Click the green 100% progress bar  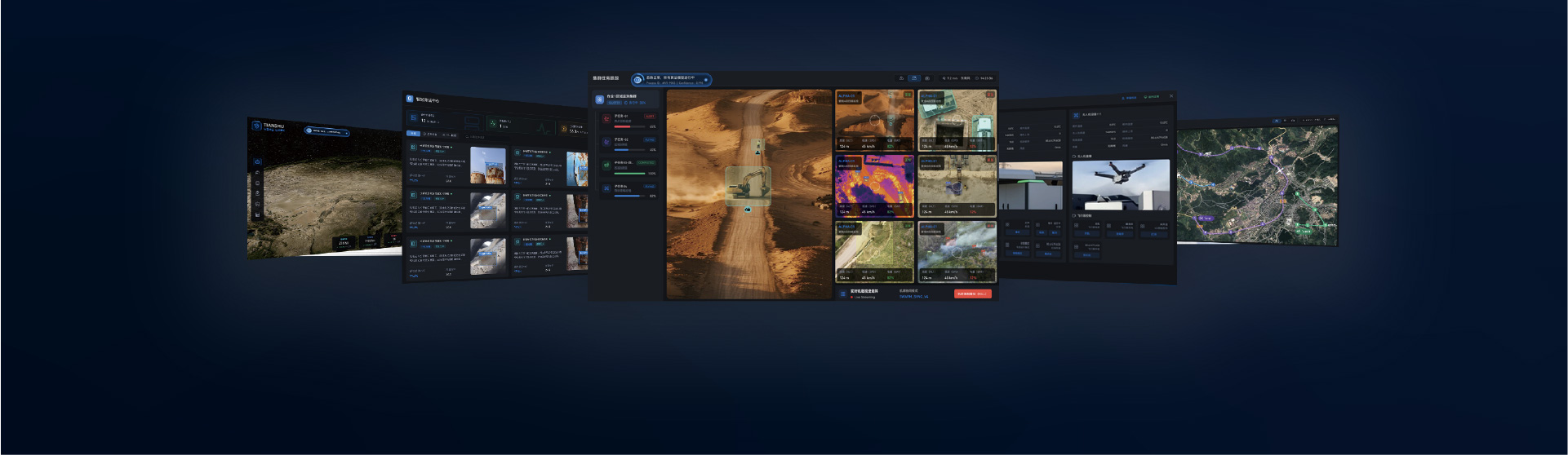[x=629, y=173]
